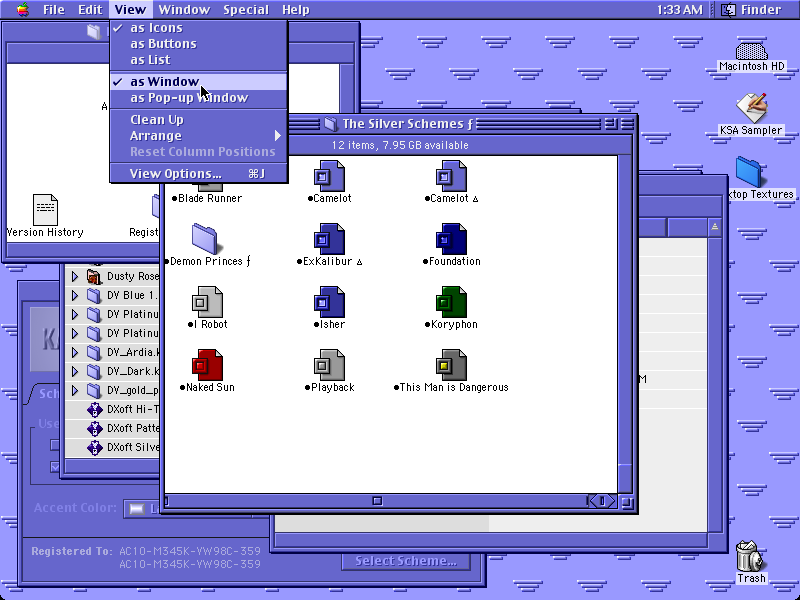Expand the DV_Dark folder disclosure triangle
Screen dimensions: 800x600
[74, 371]
